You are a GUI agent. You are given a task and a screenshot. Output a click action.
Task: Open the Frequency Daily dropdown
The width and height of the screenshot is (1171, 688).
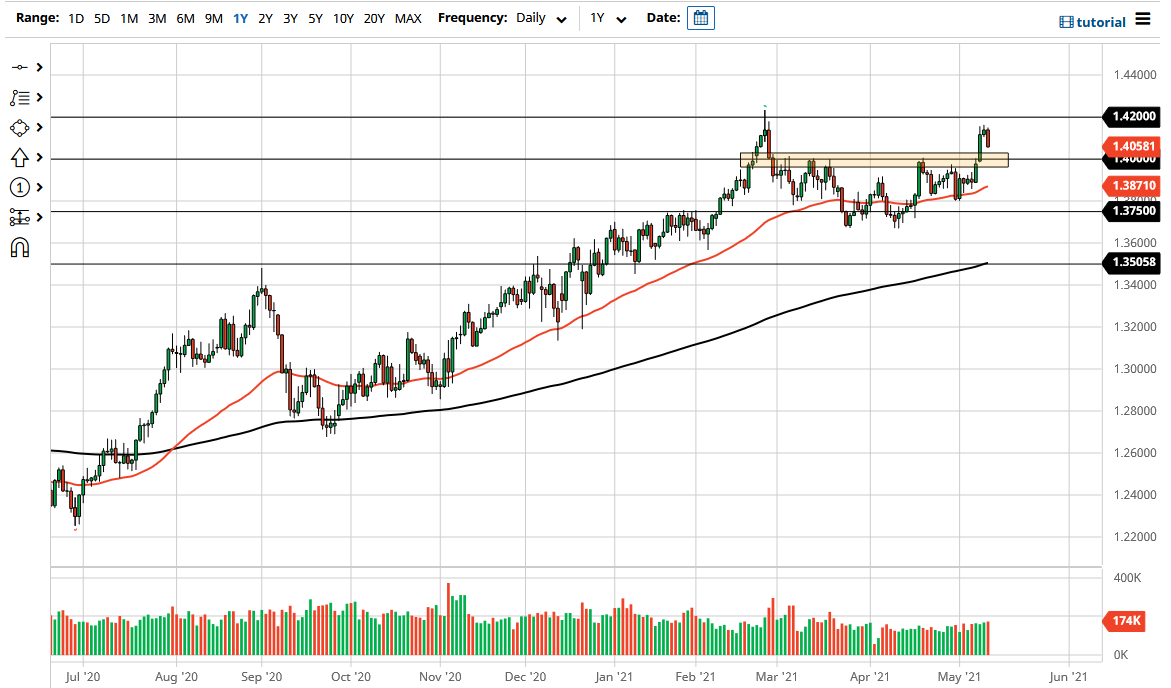point(541,18)
